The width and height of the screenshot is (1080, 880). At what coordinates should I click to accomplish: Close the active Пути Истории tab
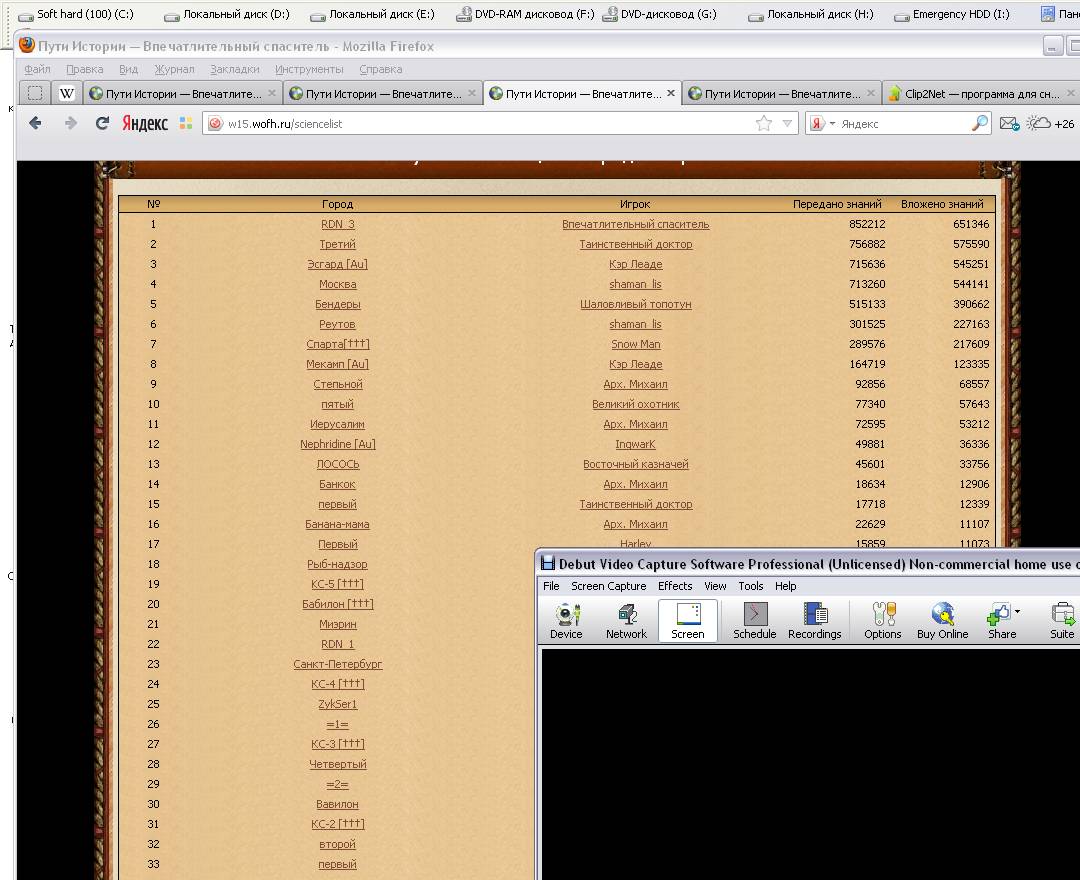[671, 93]
